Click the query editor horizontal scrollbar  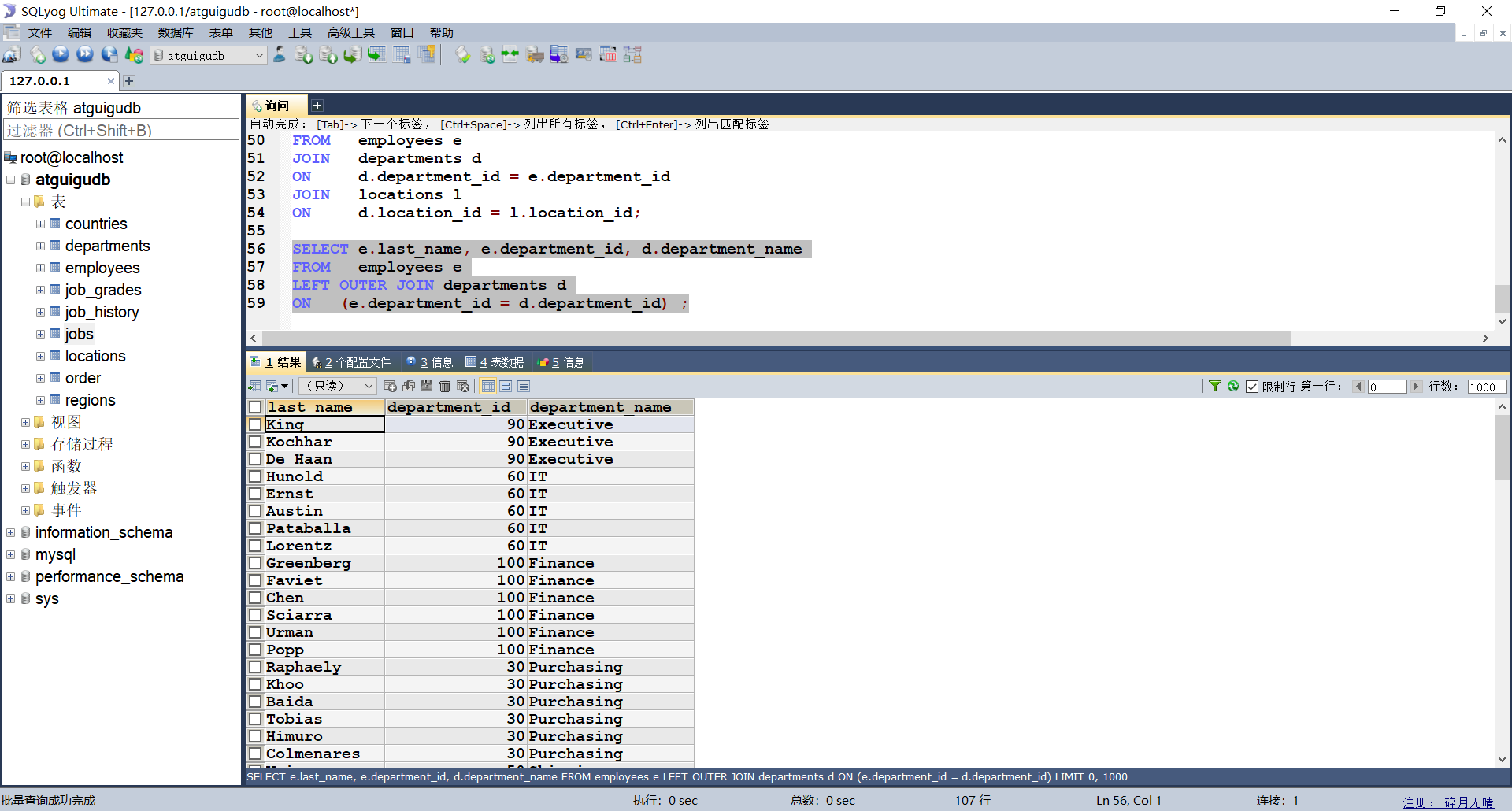click(x=776, y=338)
